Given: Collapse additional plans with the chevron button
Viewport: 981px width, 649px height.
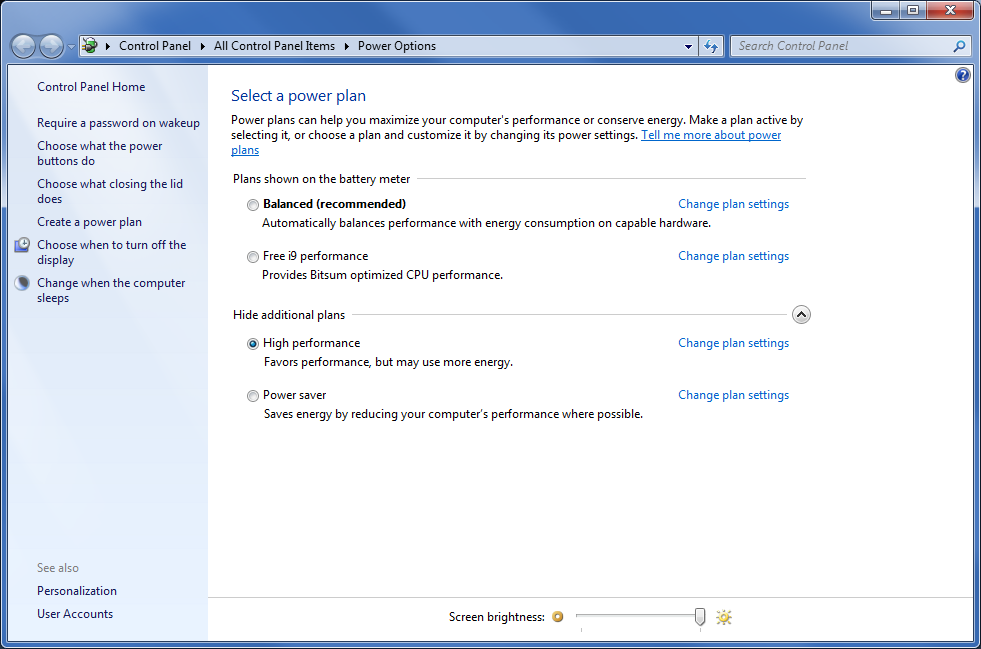Looking at the screenshot, I should click(801, 314).
